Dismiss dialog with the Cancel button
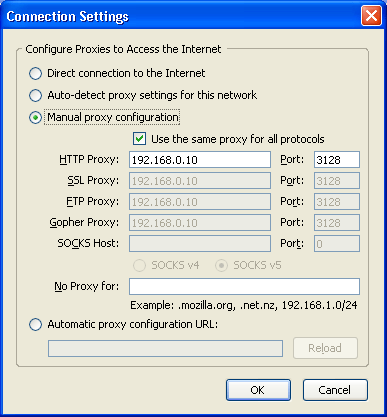Image resolution: width=387 pixels, height=417 pixels. [335, 390]
